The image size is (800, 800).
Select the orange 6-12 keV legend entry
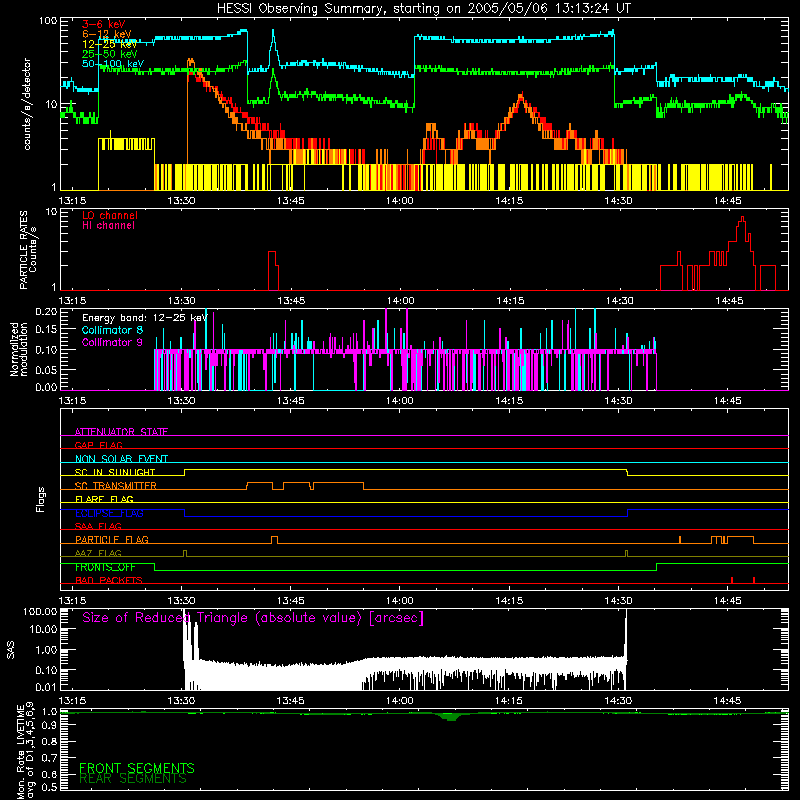(x=107, y=34)
